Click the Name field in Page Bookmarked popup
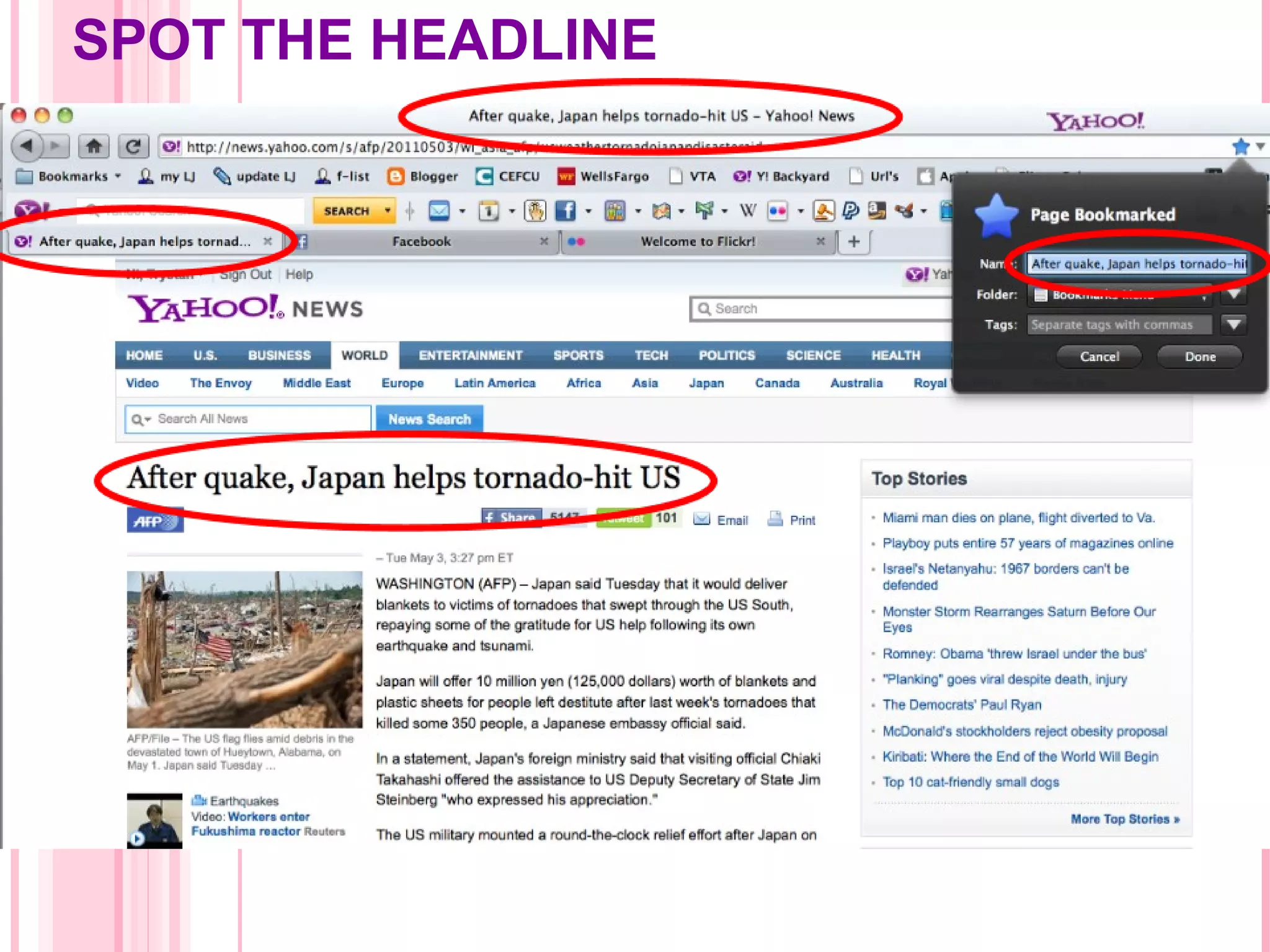 pos(1137,264)
